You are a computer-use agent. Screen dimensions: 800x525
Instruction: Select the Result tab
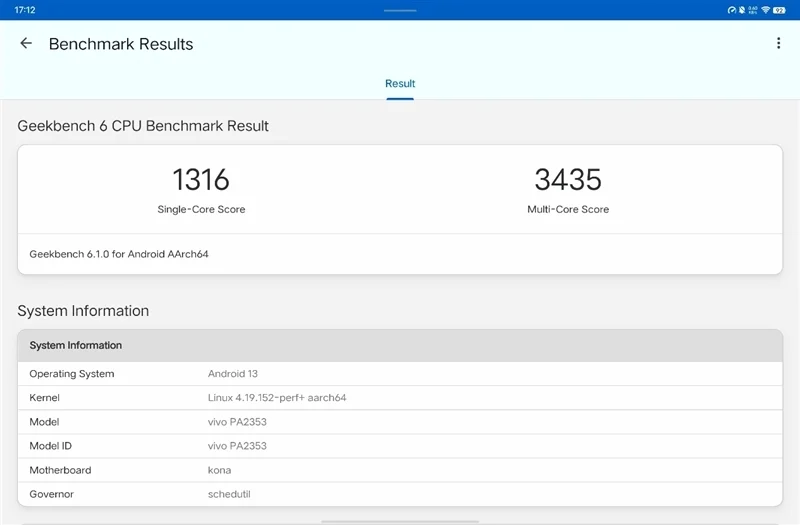tap(400, 84)
